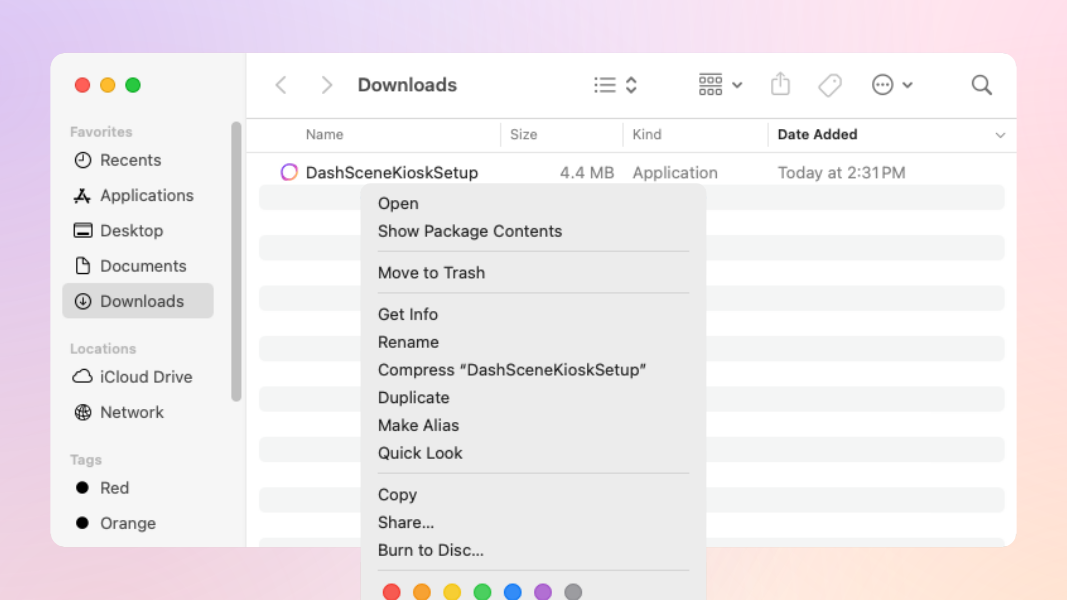Expand the group-by dropdown chevron
1067x600 pixels.
737,85
